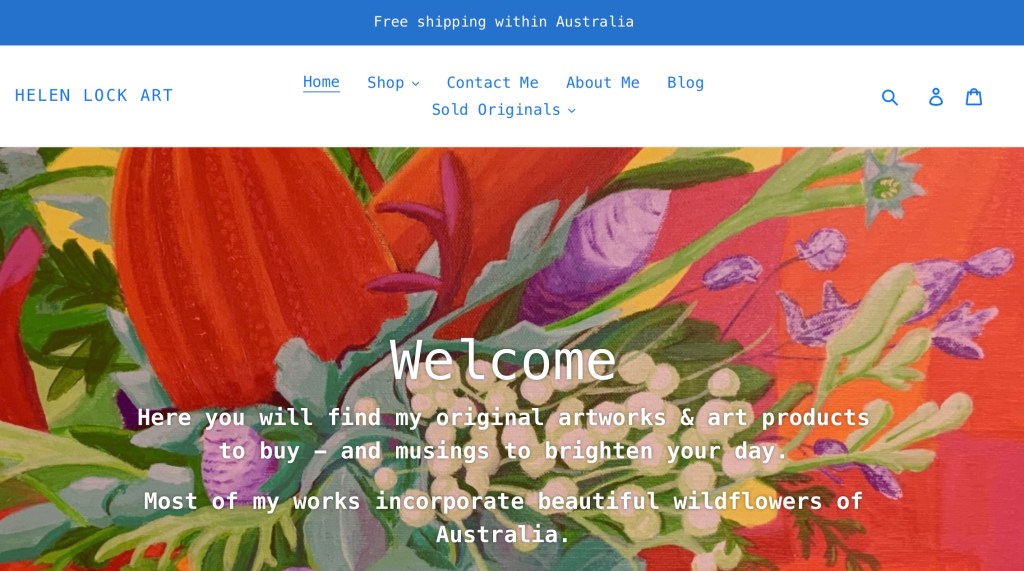Expand the chevron next to Shop
This screenshot has width=1024, height=571.
(x=415, y=84)
